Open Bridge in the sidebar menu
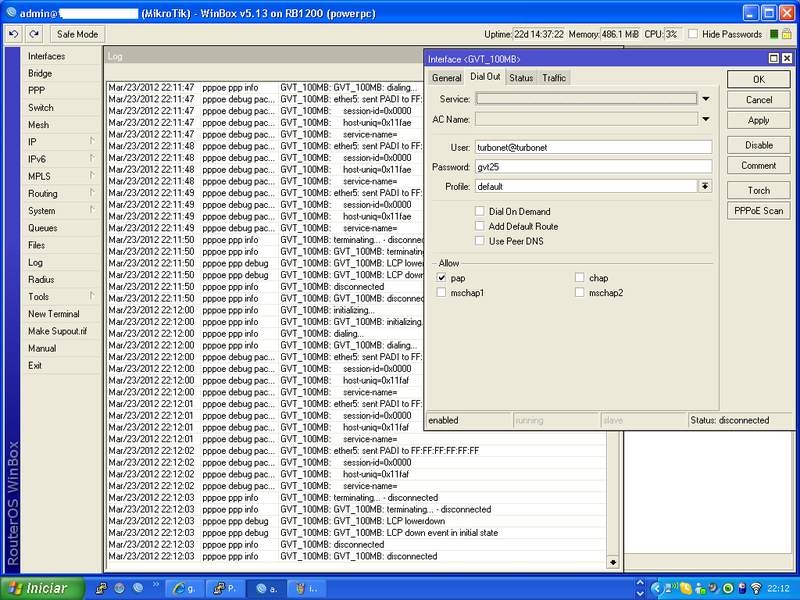 coord(40,73)
